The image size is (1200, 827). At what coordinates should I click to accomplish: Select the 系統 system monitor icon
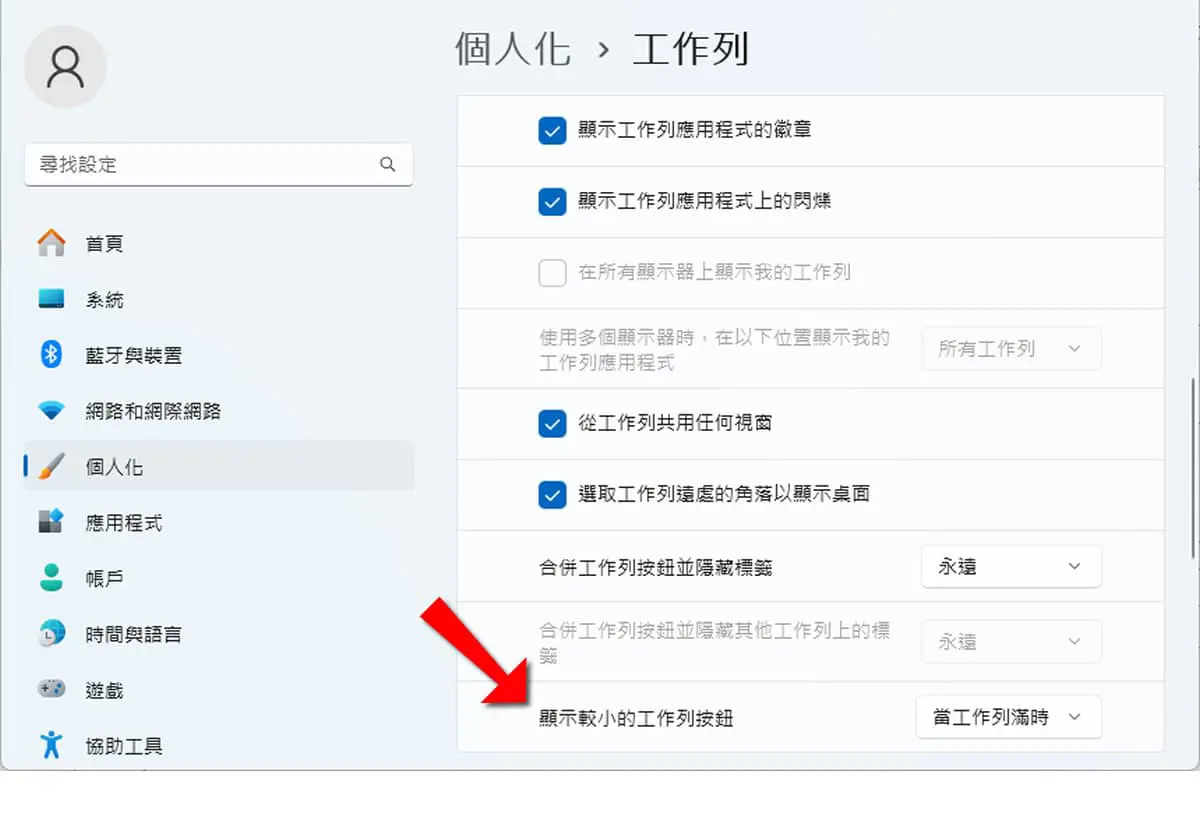(x=51, y=299)
